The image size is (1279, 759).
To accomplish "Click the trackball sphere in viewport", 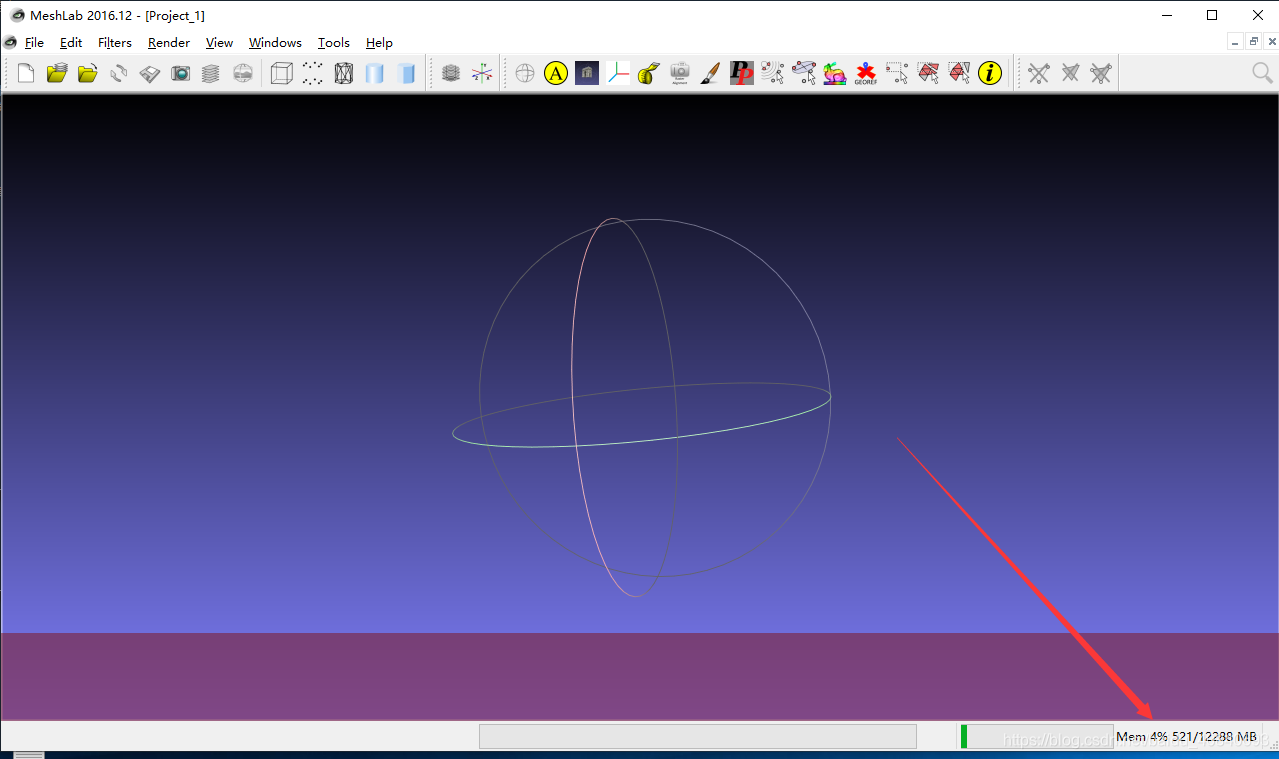I will click(x=641, y=407).
